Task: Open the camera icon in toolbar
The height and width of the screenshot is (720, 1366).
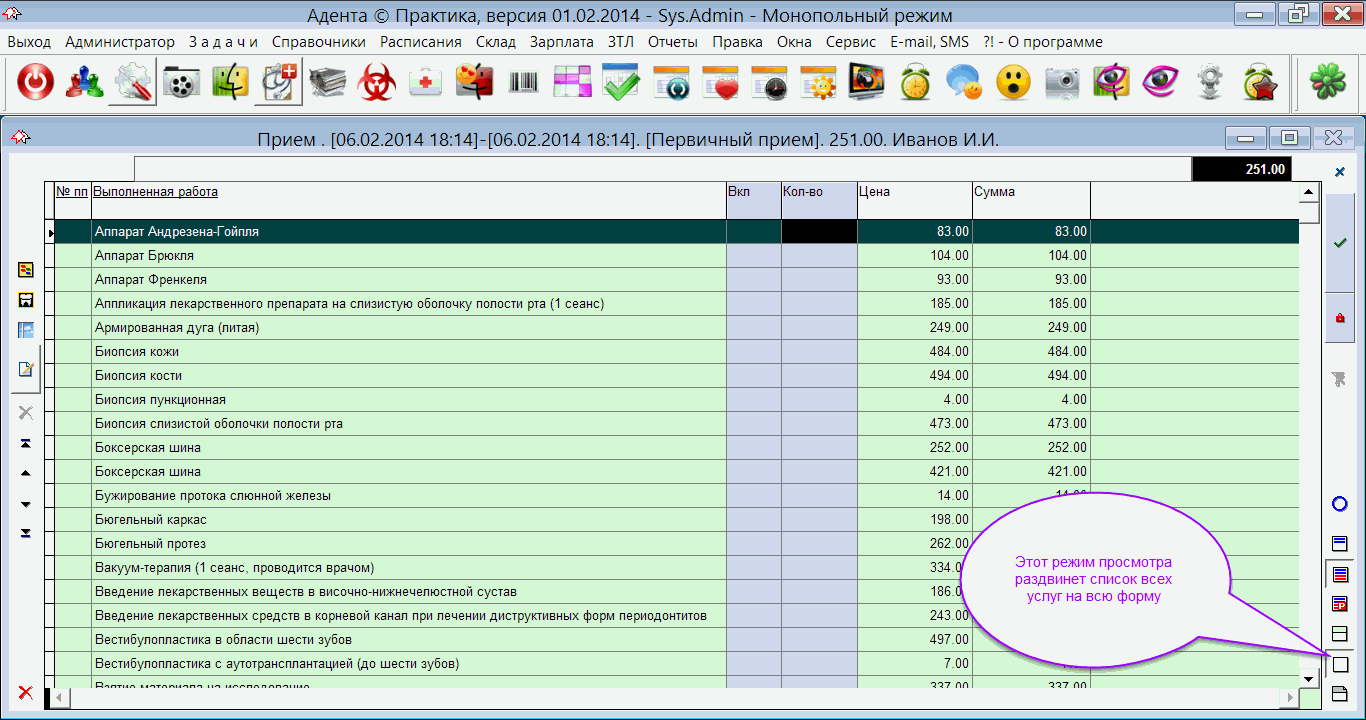Action: [1062, 83]
